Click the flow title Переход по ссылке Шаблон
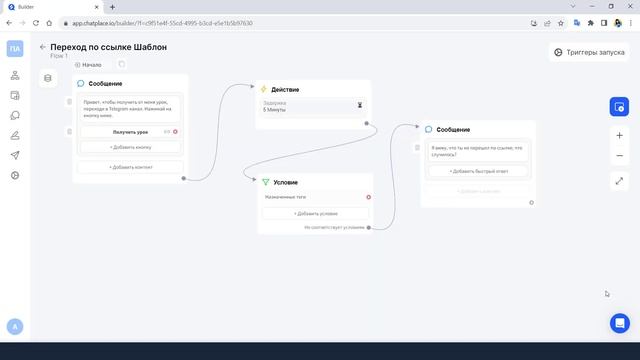Screen dimensions: 640x360 pos(109,47)
